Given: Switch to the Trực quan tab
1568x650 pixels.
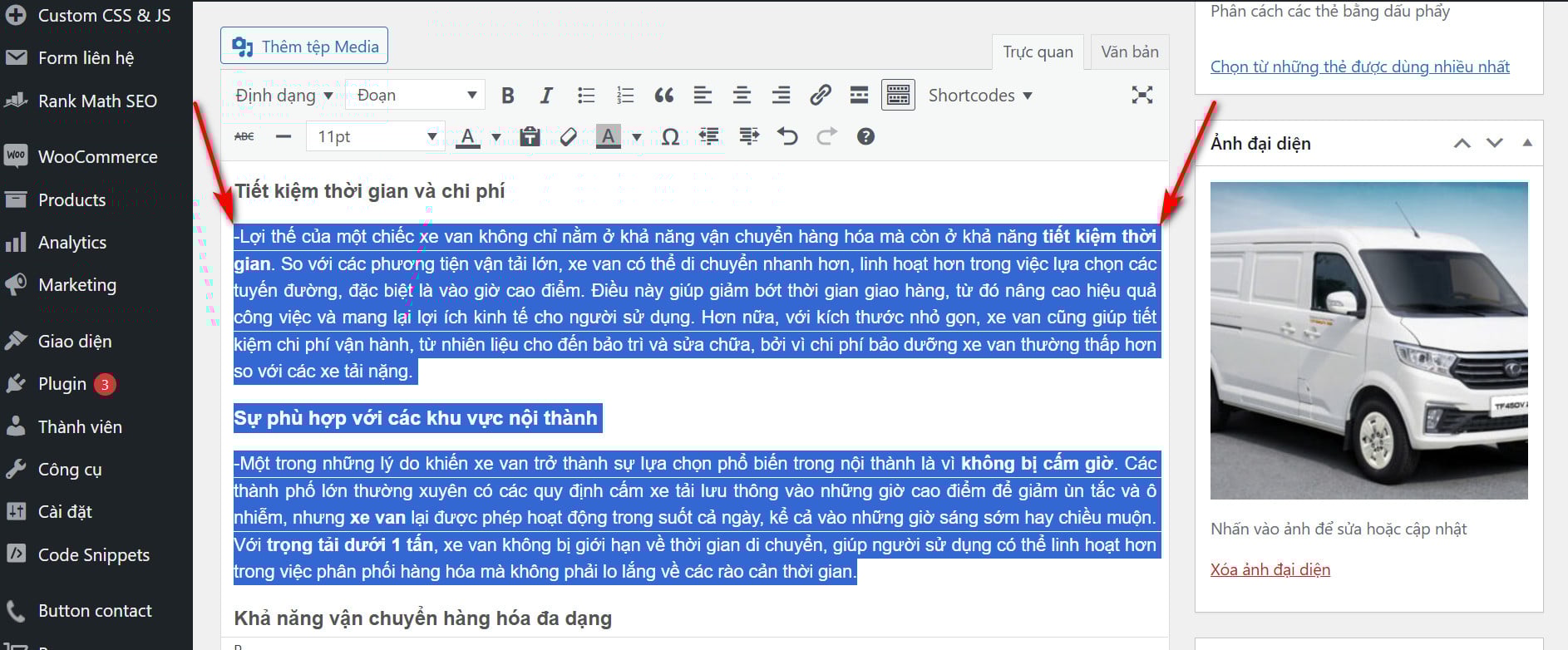Looking at the screenshot, I should click(x=1038, y=52).
